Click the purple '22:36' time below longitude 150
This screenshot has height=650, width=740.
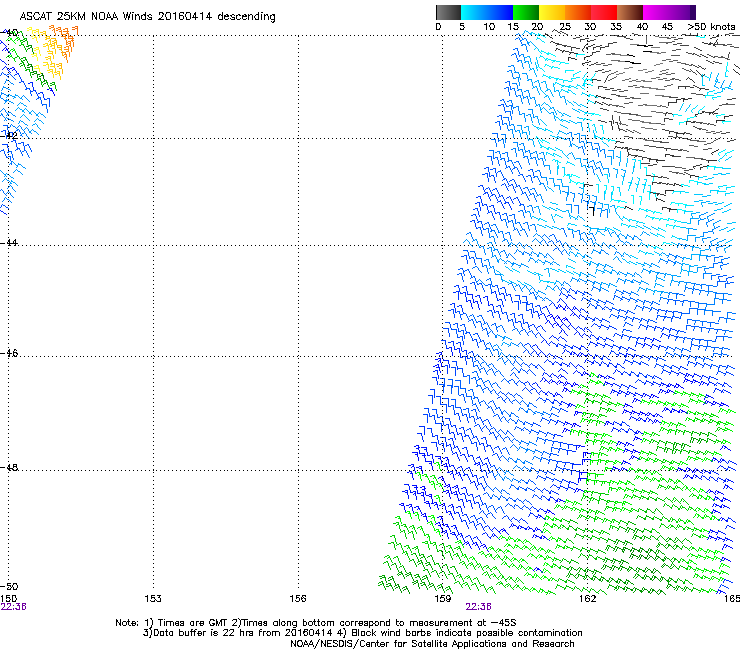[x=14, y=607]
